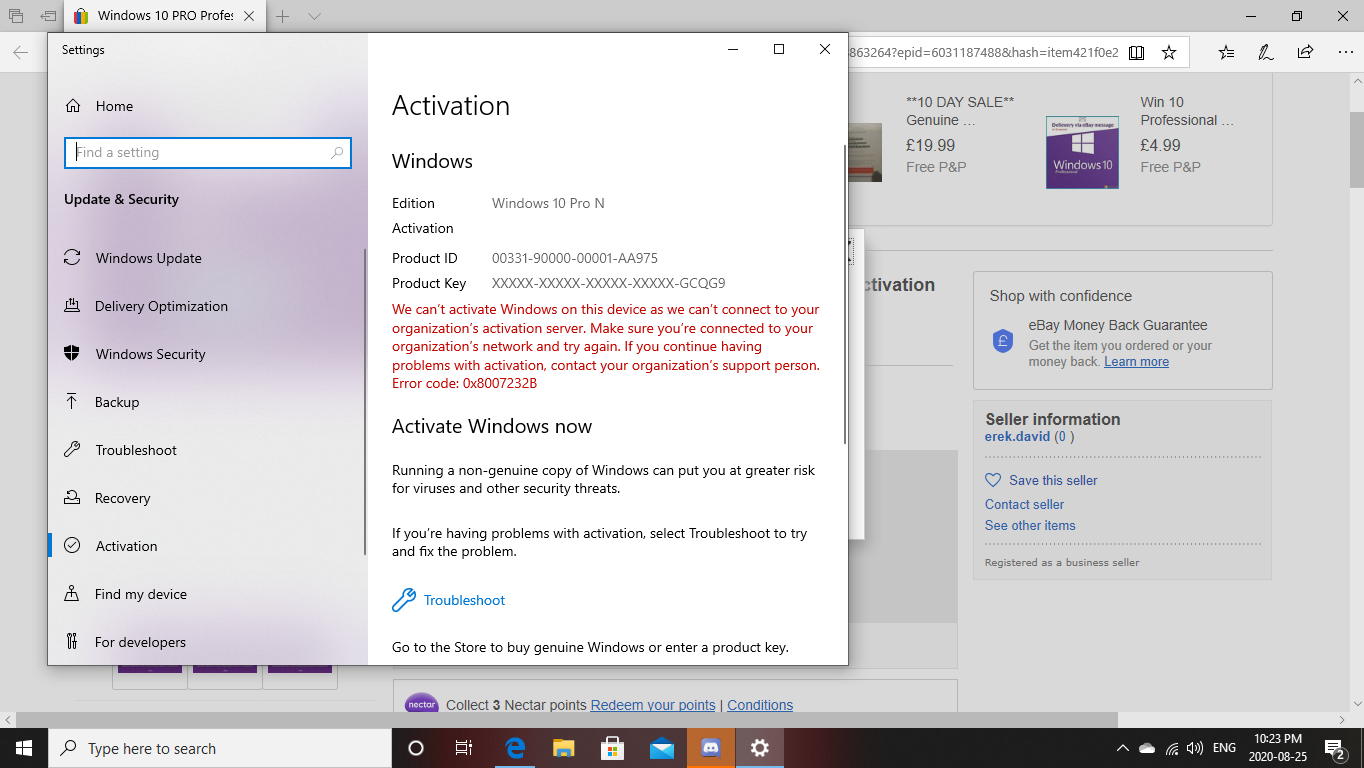Click the Edge address bar URL
Image resolution: width=1364 pixels, height=768 pixels.
(984, 52)
